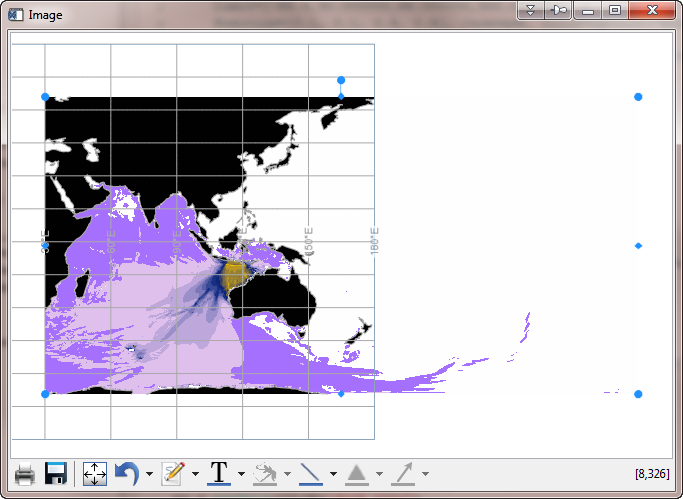The height and width of the screenshot is (499, 683).
Task: Click the 90°E longitude label
Action: [176, 242]
